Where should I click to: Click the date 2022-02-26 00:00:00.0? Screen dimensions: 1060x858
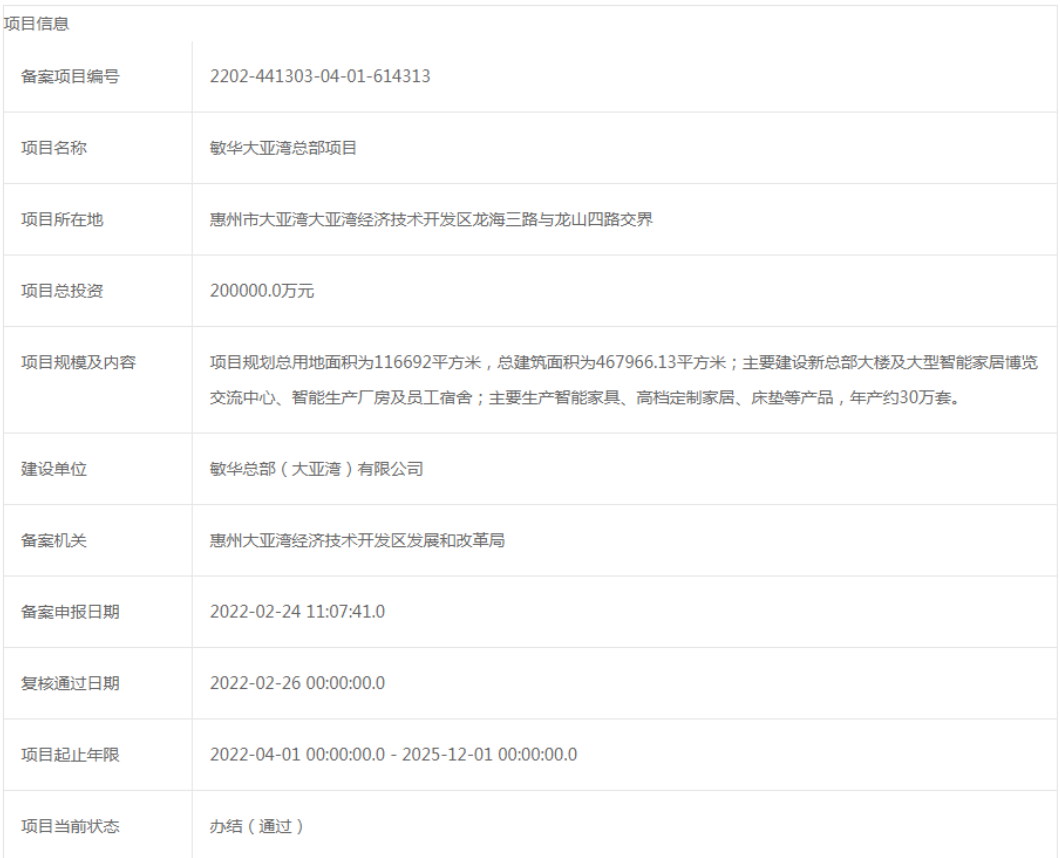297,684
